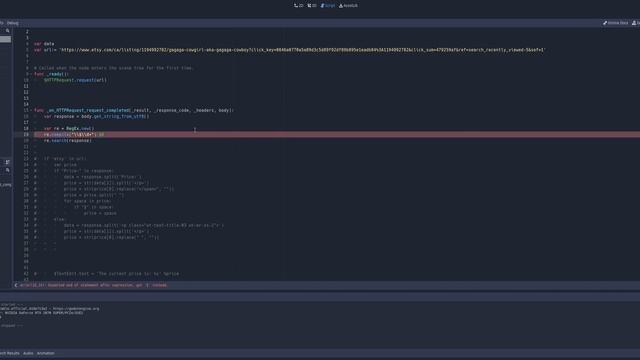The height and width of the screenshot is (360, 640).
Task: Click the NVIDIA GeForce output log line
Action: (x=42, y=313)
